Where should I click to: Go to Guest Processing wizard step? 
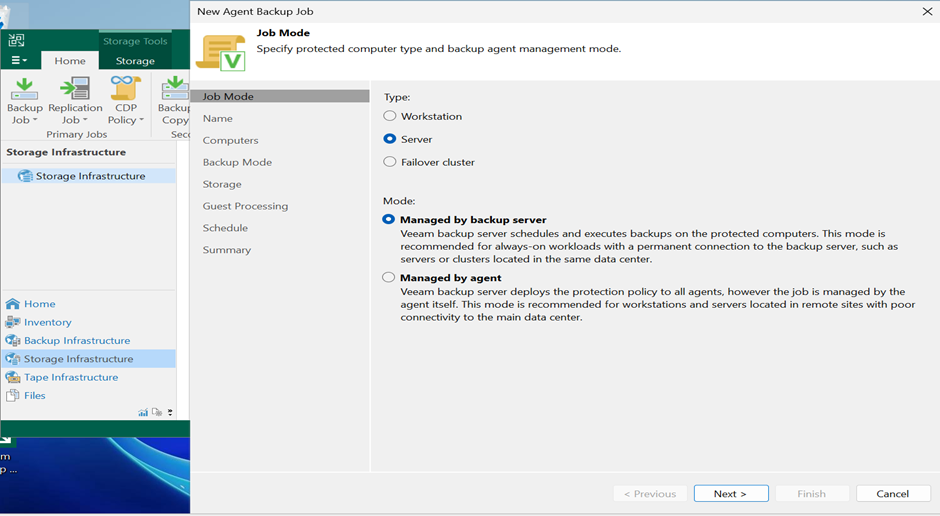245,206
